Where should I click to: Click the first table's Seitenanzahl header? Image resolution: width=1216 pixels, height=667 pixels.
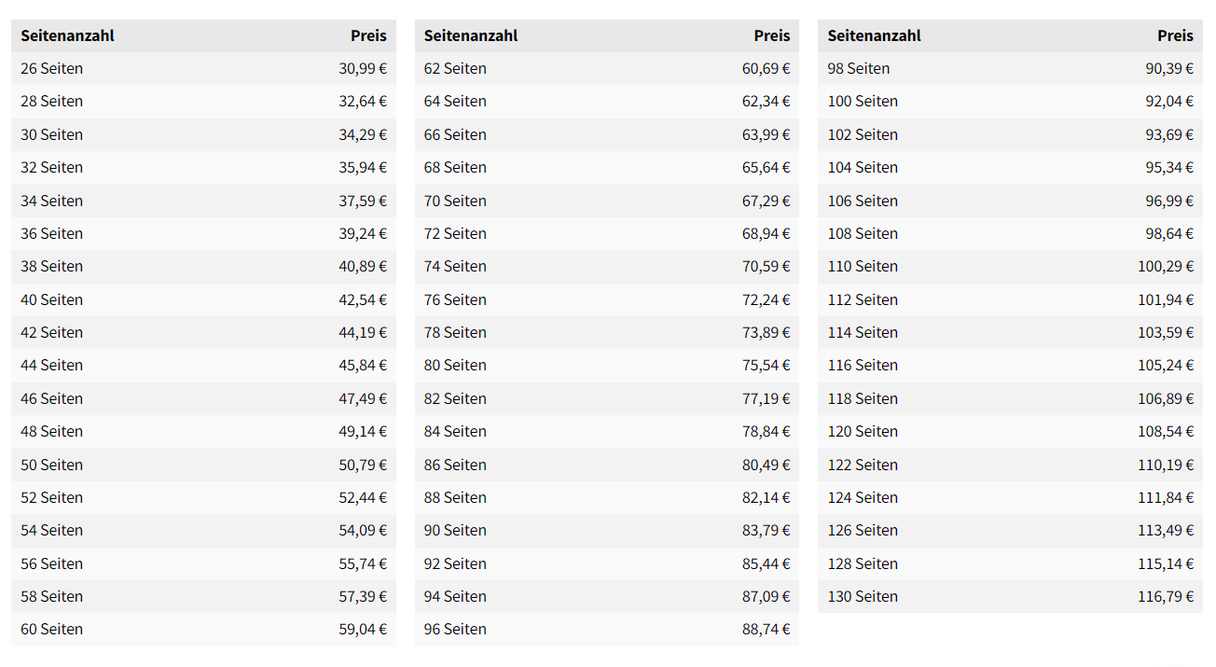click(68, 36)
